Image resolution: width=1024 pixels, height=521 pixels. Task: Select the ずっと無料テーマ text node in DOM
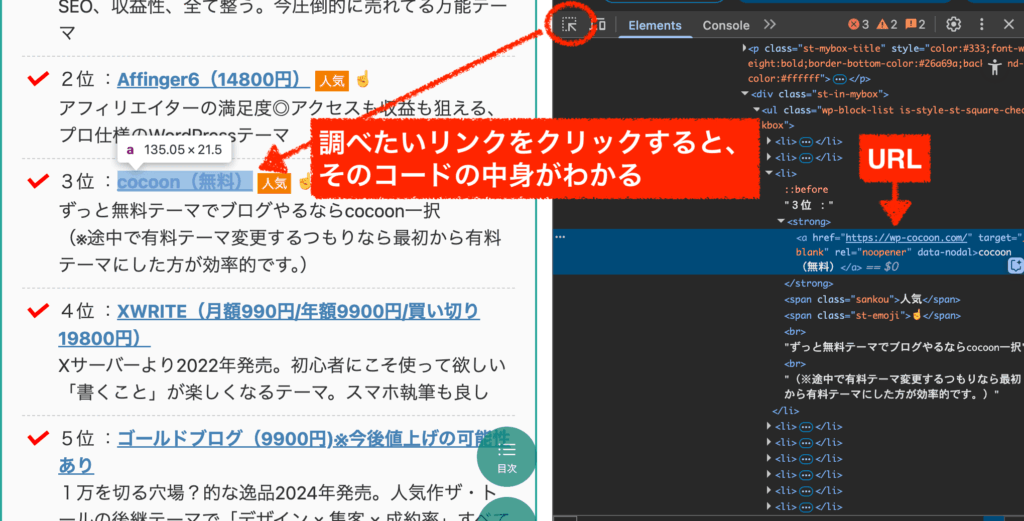click(903, 347)
